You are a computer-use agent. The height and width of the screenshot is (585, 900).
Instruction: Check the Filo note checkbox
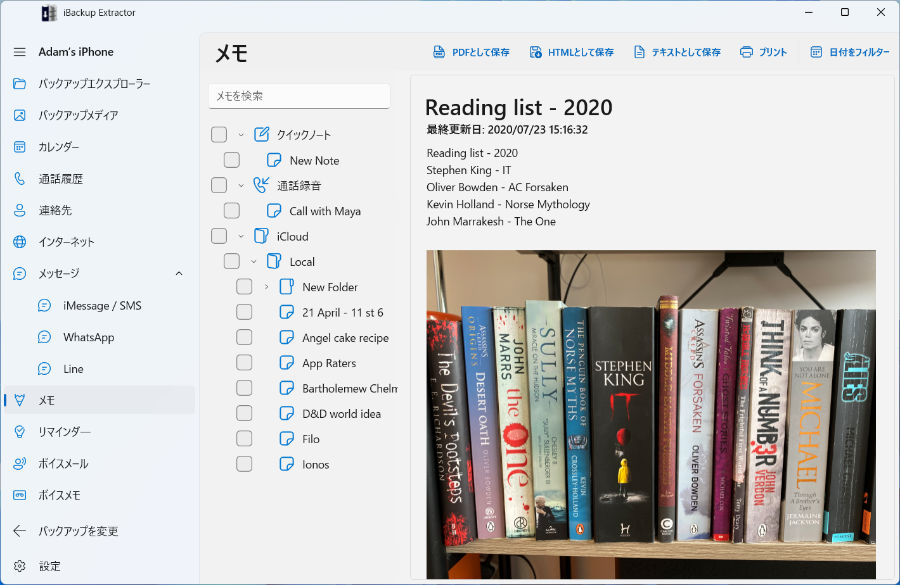(245, 438)
